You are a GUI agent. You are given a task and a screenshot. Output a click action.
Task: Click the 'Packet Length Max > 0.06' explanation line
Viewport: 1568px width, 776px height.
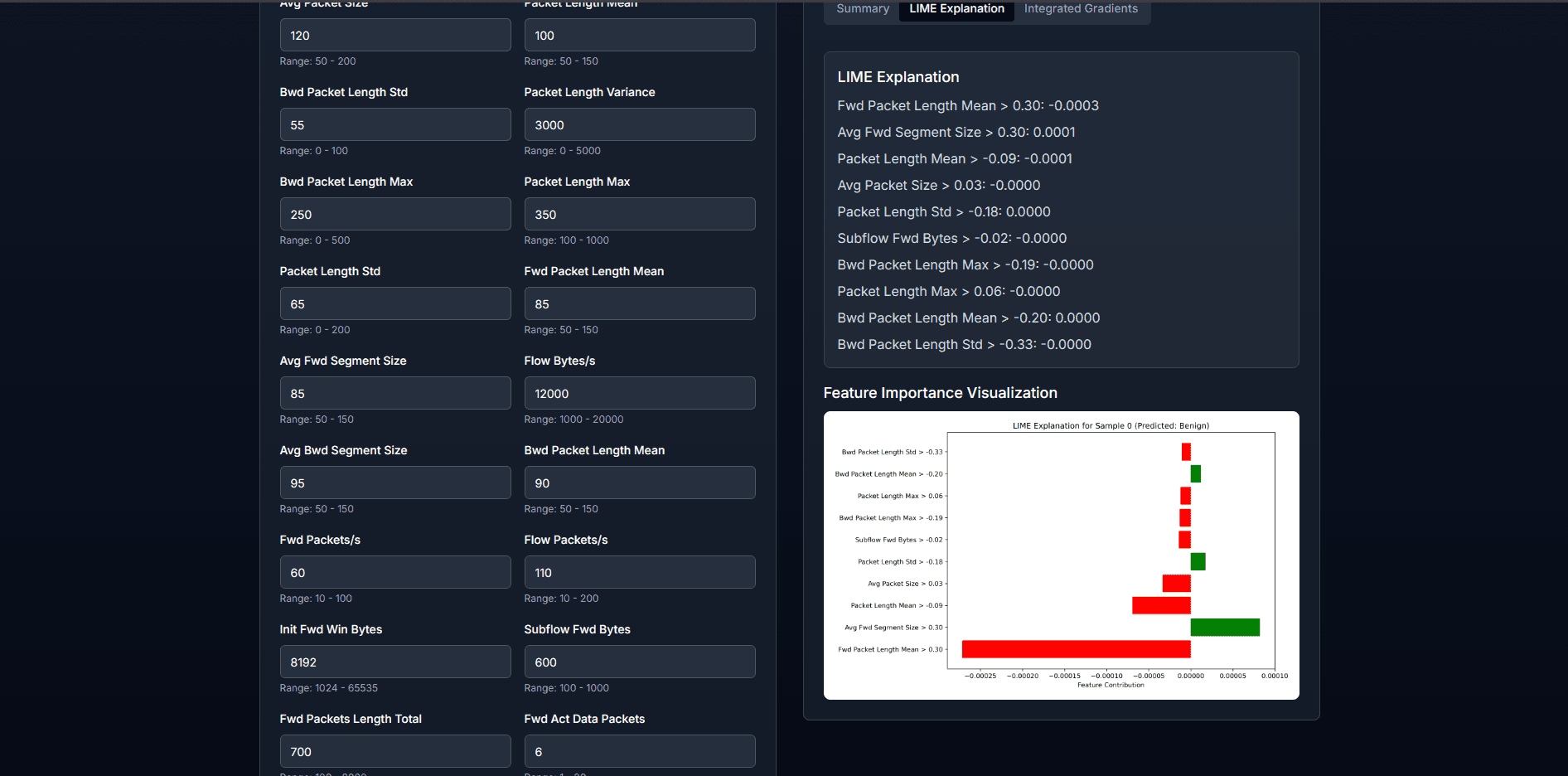949,291
